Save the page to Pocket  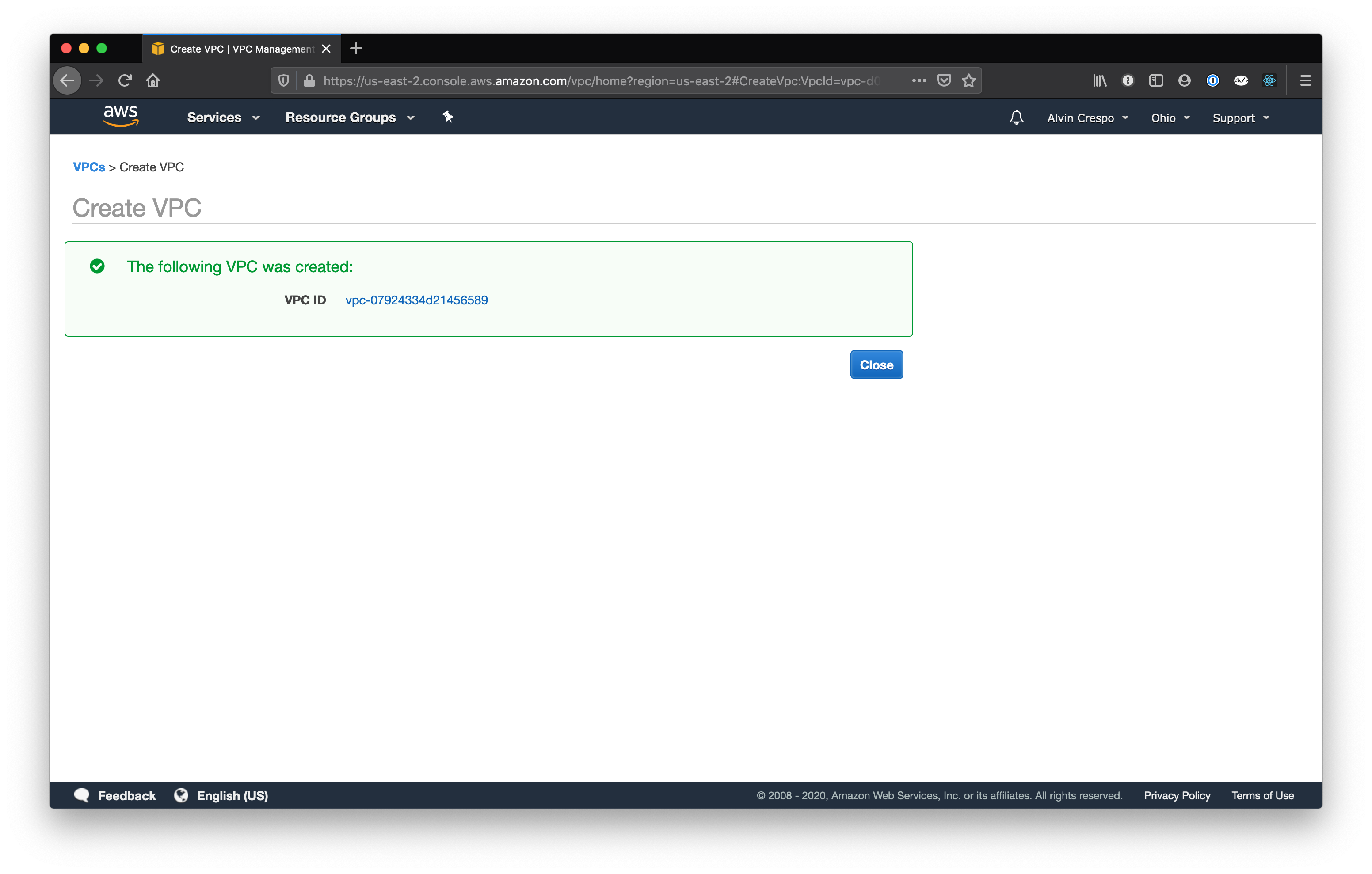[944, 80]
